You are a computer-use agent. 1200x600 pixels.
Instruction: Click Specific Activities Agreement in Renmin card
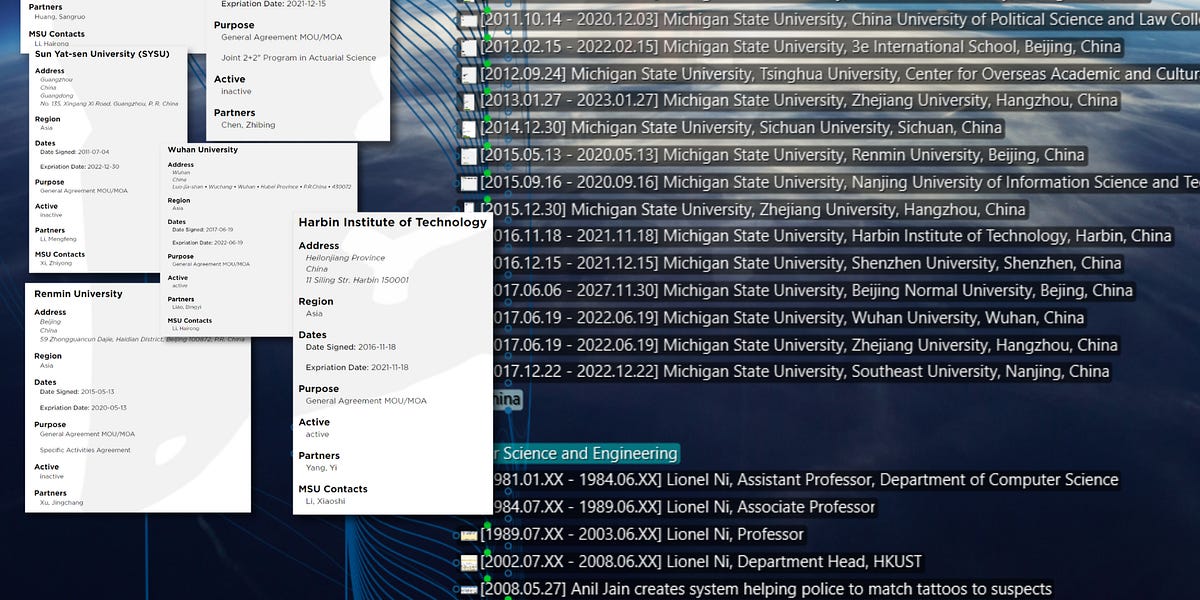tap(85, 450)
